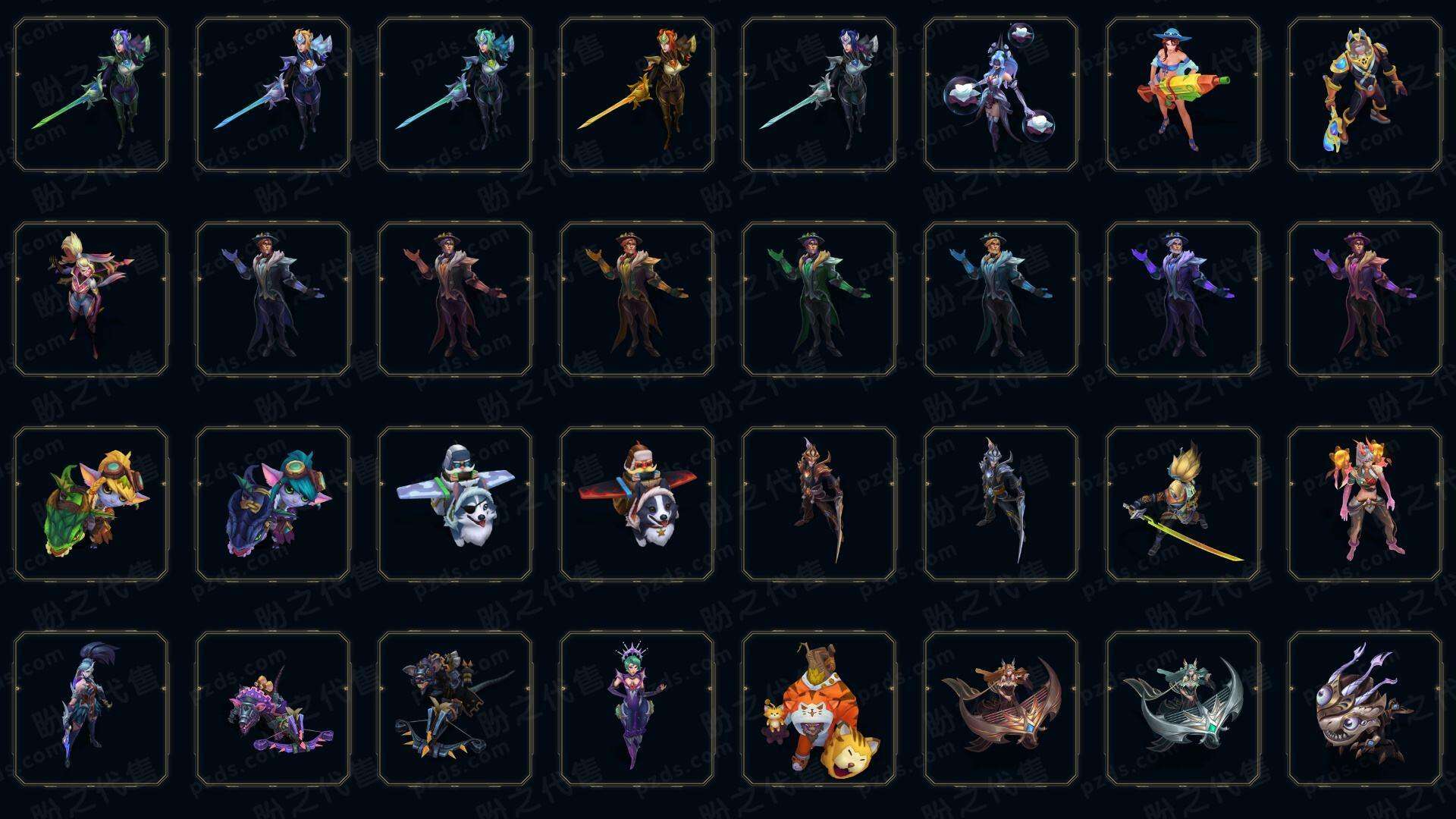Select the white plane with husky skin
1456x819 pixels.
pos(455,504)
